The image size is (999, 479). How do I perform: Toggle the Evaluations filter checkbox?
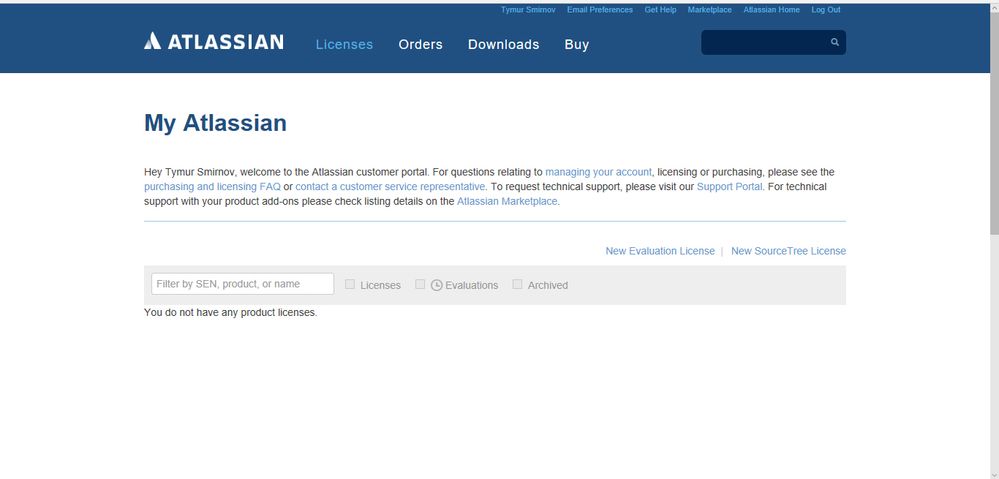(420, 284)
